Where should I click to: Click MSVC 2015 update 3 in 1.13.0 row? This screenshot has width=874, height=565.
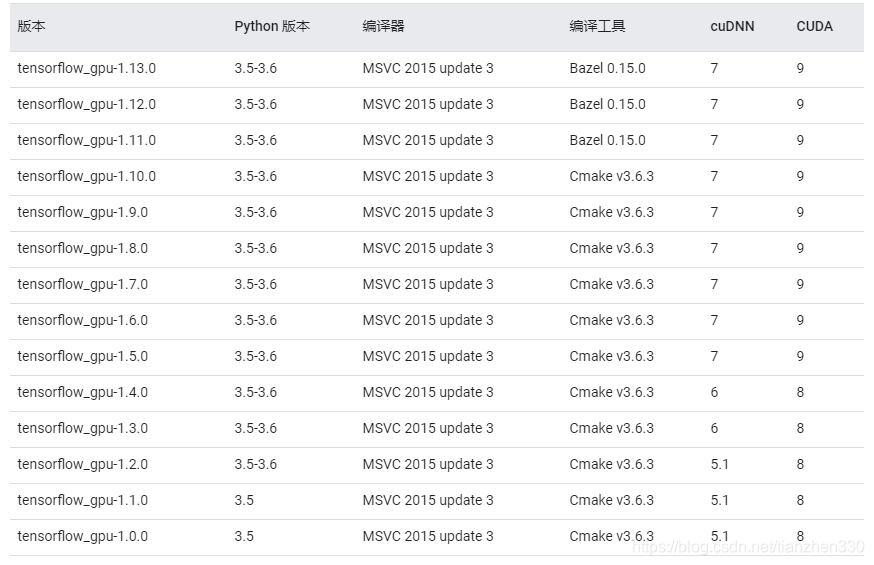pos(428,69)
